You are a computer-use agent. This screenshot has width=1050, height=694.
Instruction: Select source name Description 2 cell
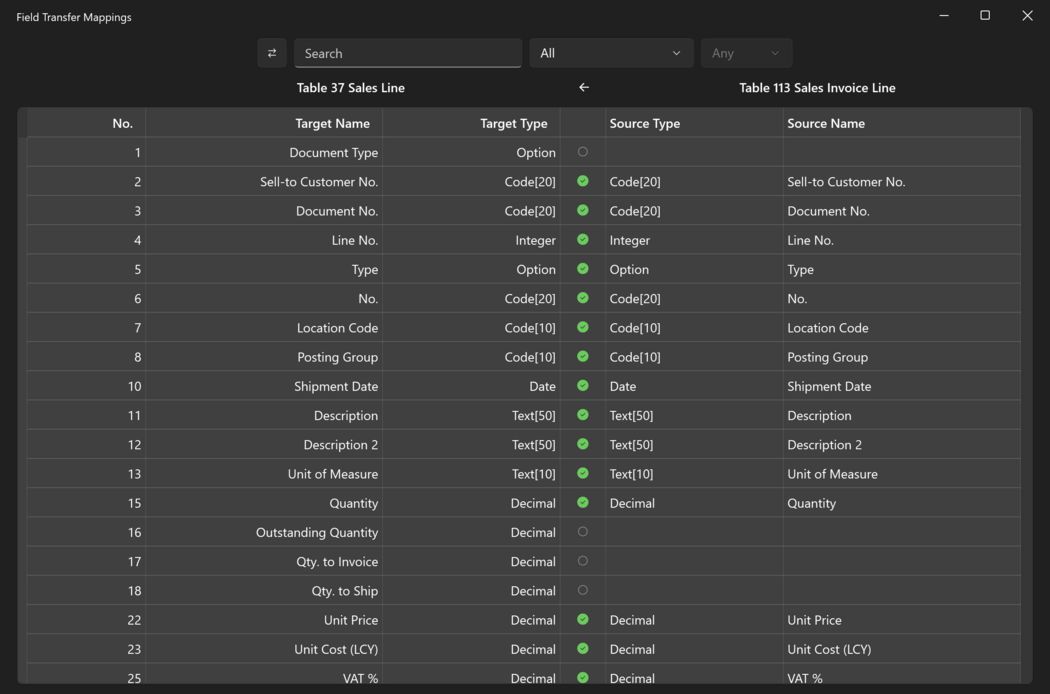click(x=902, y=445)
